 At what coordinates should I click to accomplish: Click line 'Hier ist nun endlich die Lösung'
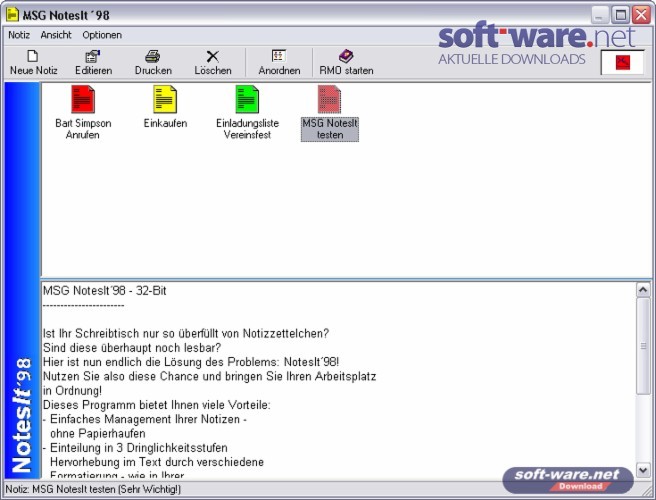(191, 362)
